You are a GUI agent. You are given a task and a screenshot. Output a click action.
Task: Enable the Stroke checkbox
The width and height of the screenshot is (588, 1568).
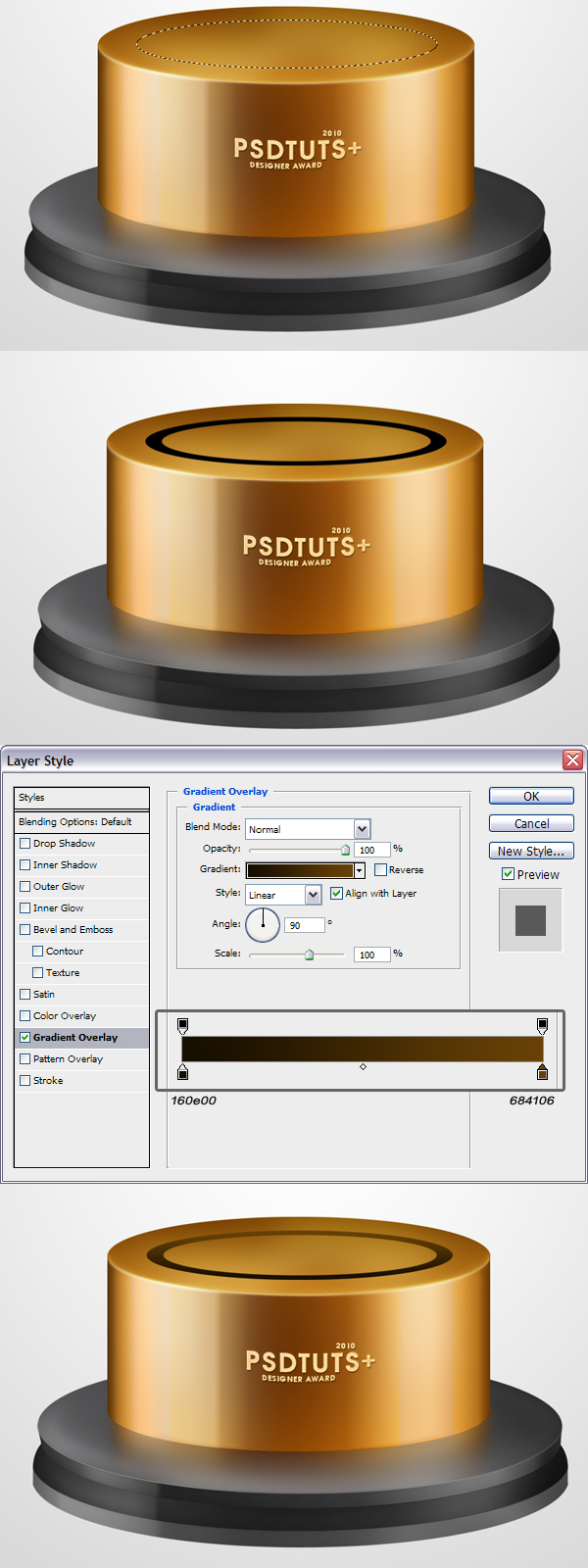point(25,1080)
